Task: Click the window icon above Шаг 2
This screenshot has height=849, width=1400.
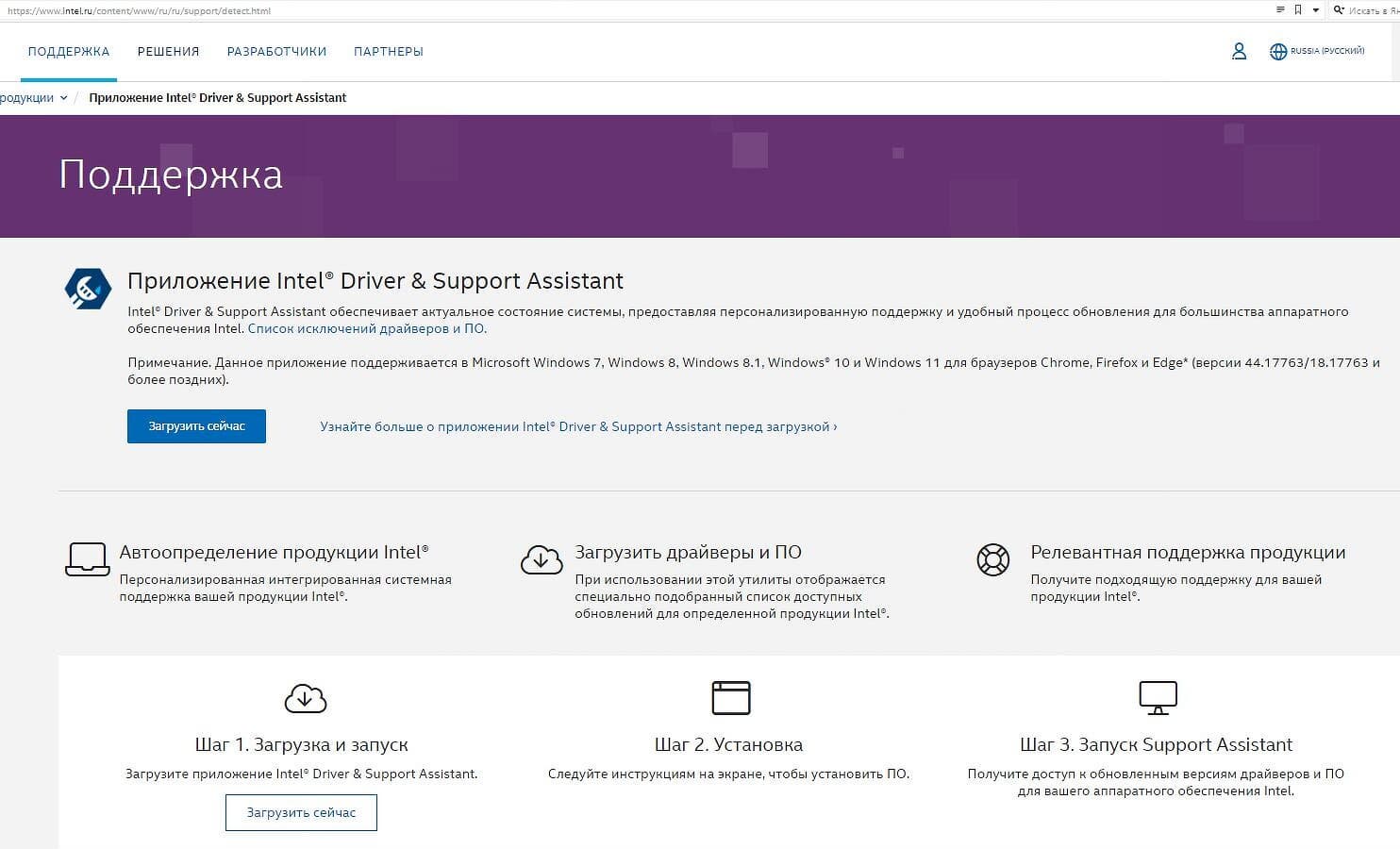Action: pos(731,698)
